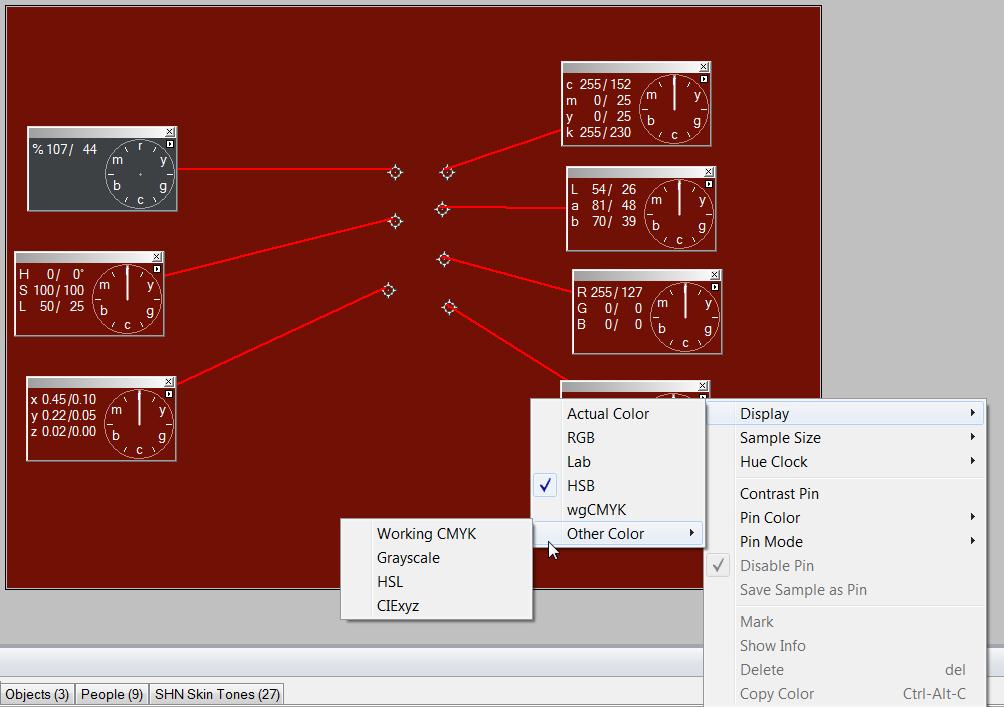The image size is (1004, 707).
Task: Click the R 255/127 value row
Action: pyautogui.click(x=610, y=292)
